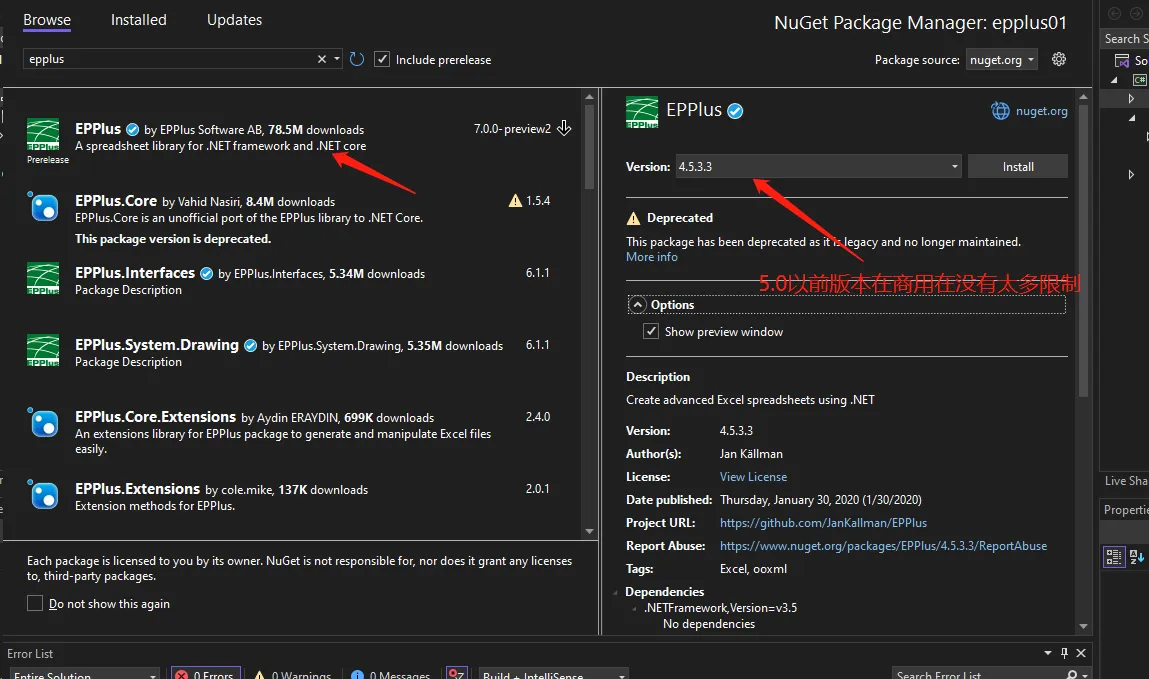1149x679 pixels.
Task: Open the Live Share tab
Action: (x=1126, y=481)
